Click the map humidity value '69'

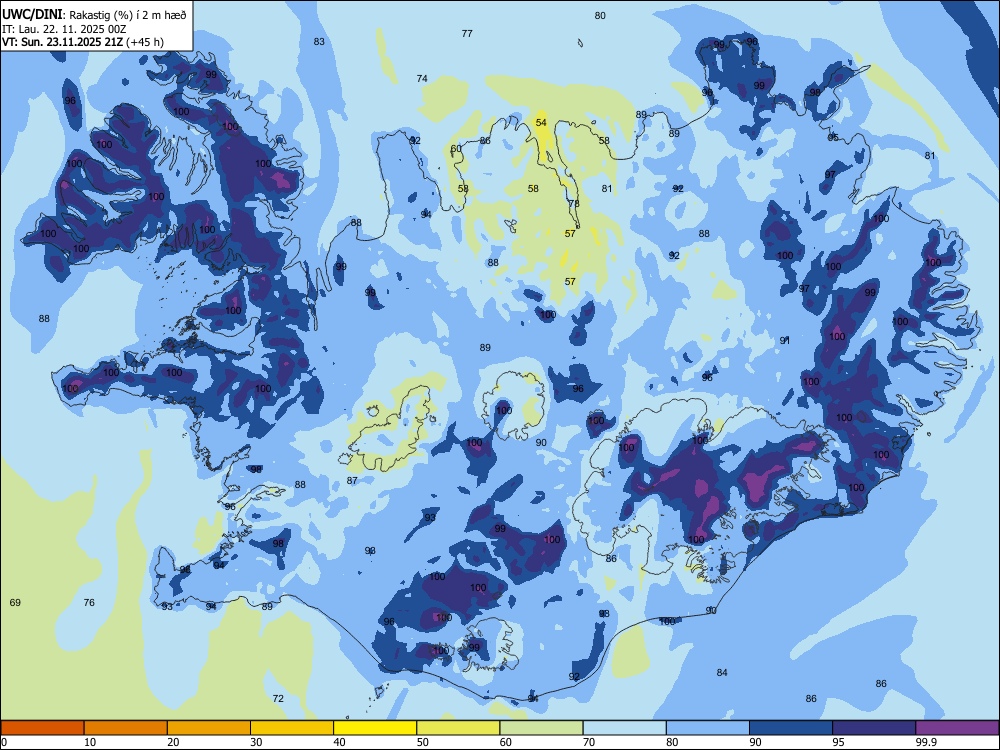tap(15, 603)
